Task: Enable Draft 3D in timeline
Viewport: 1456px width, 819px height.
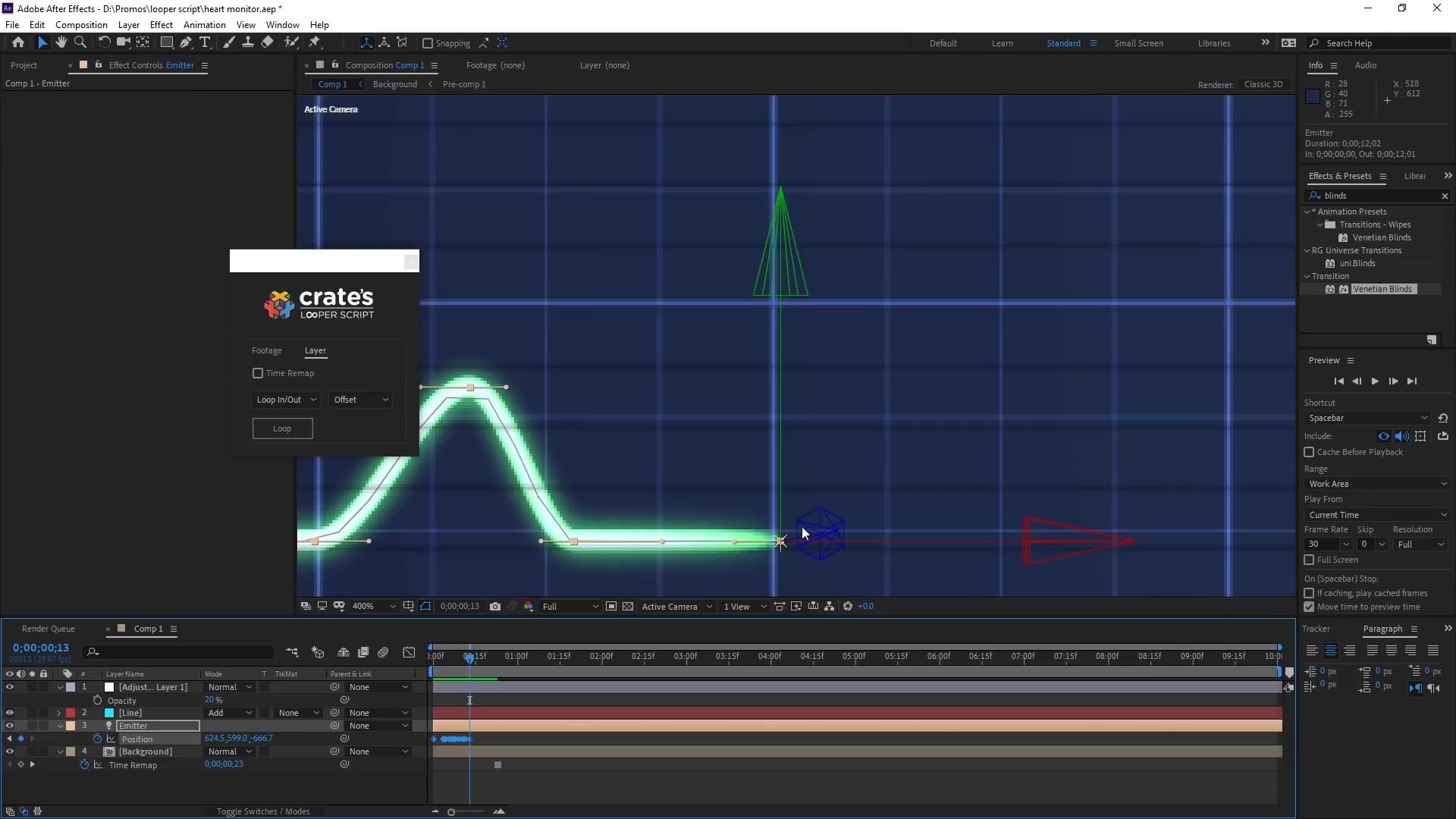Action: coord(318,652)
